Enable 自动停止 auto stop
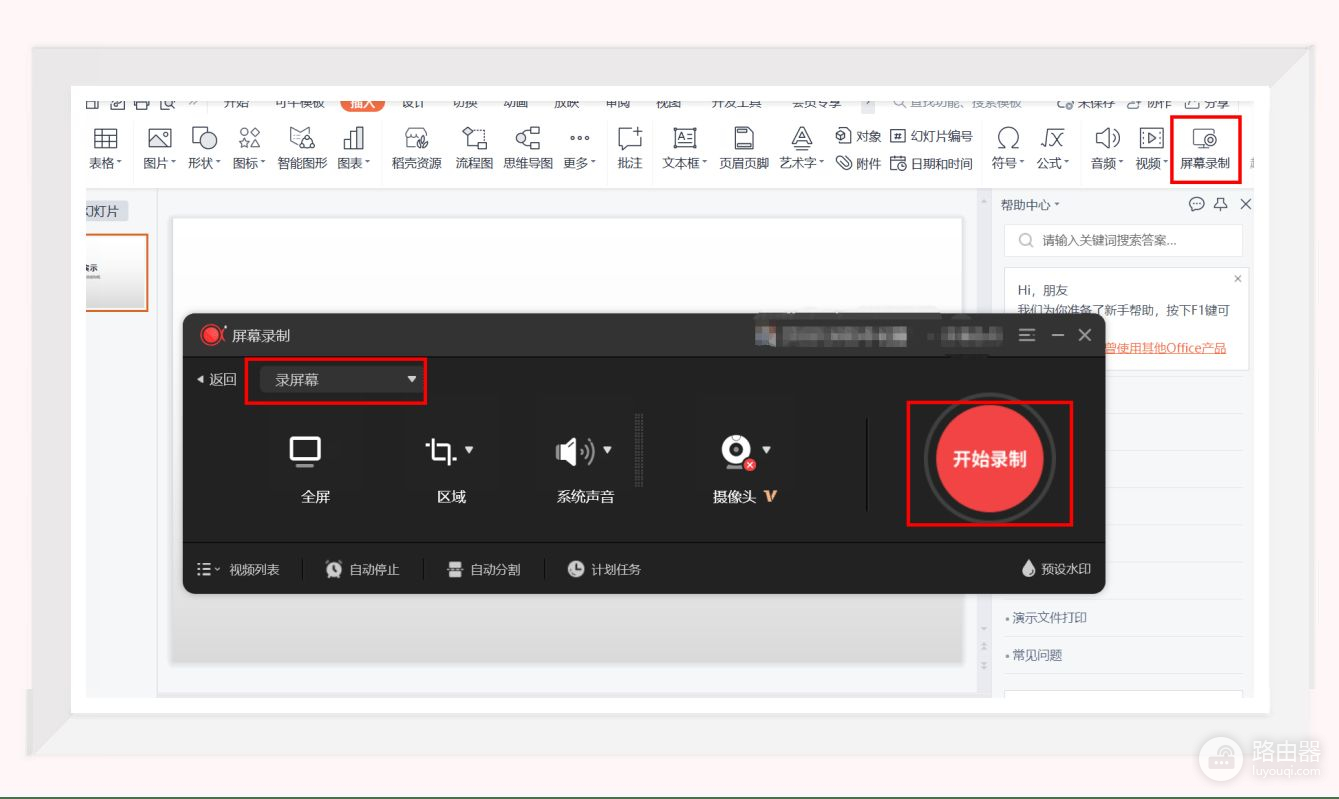The width and height of the screenshot is (1339, 799). (x=362, y=569)
